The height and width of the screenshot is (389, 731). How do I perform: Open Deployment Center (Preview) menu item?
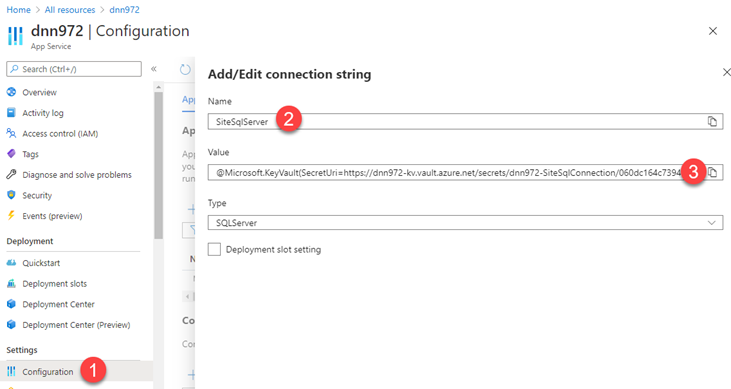[x=76, y=324]
